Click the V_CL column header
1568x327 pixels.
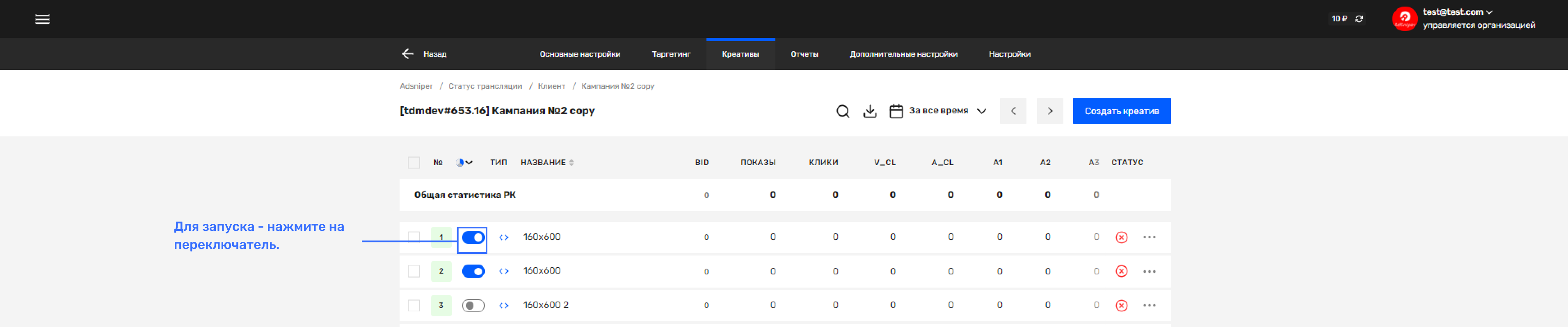point(885,163)
